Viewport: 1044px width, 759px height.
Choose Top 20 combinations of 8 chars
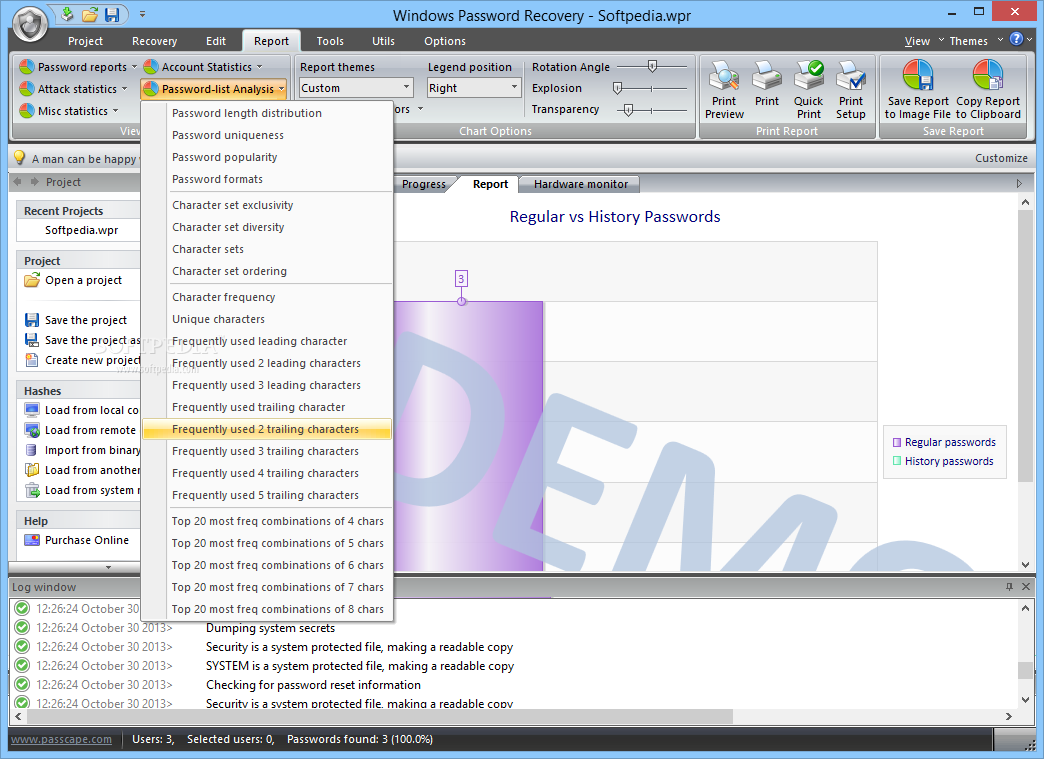pos(268,609)
